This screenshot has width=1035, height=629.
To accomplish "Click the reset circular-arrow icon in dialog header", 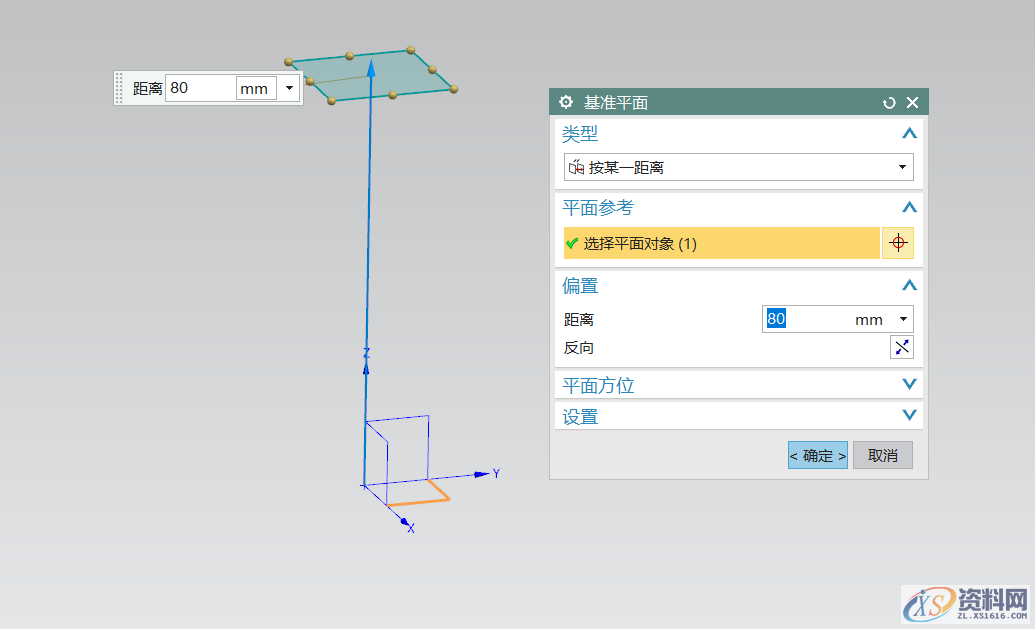I will (x=889, y=102).
